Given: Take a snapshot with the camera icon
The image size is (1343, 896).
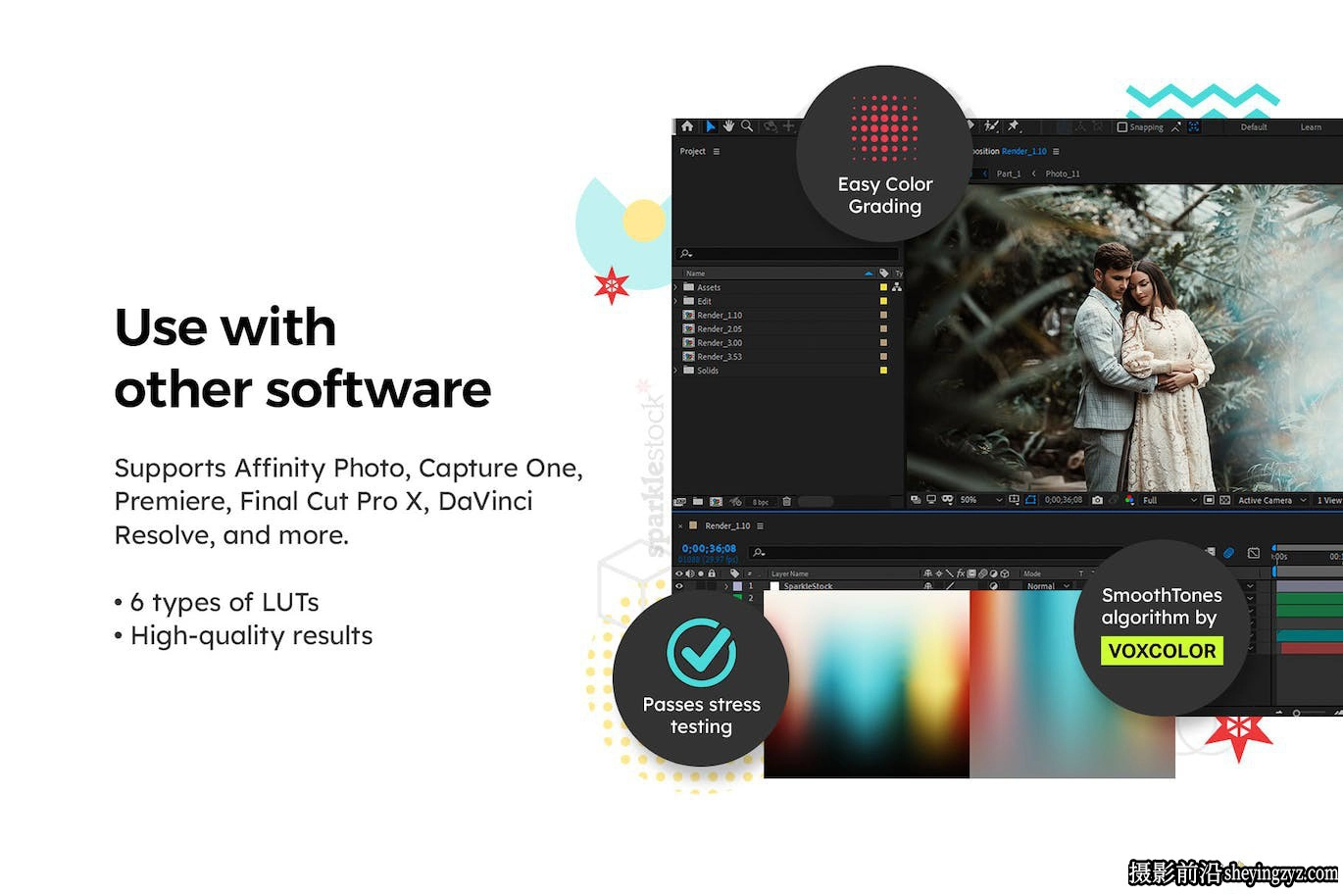Looking at the screenshot, I should pos(1097,500).
